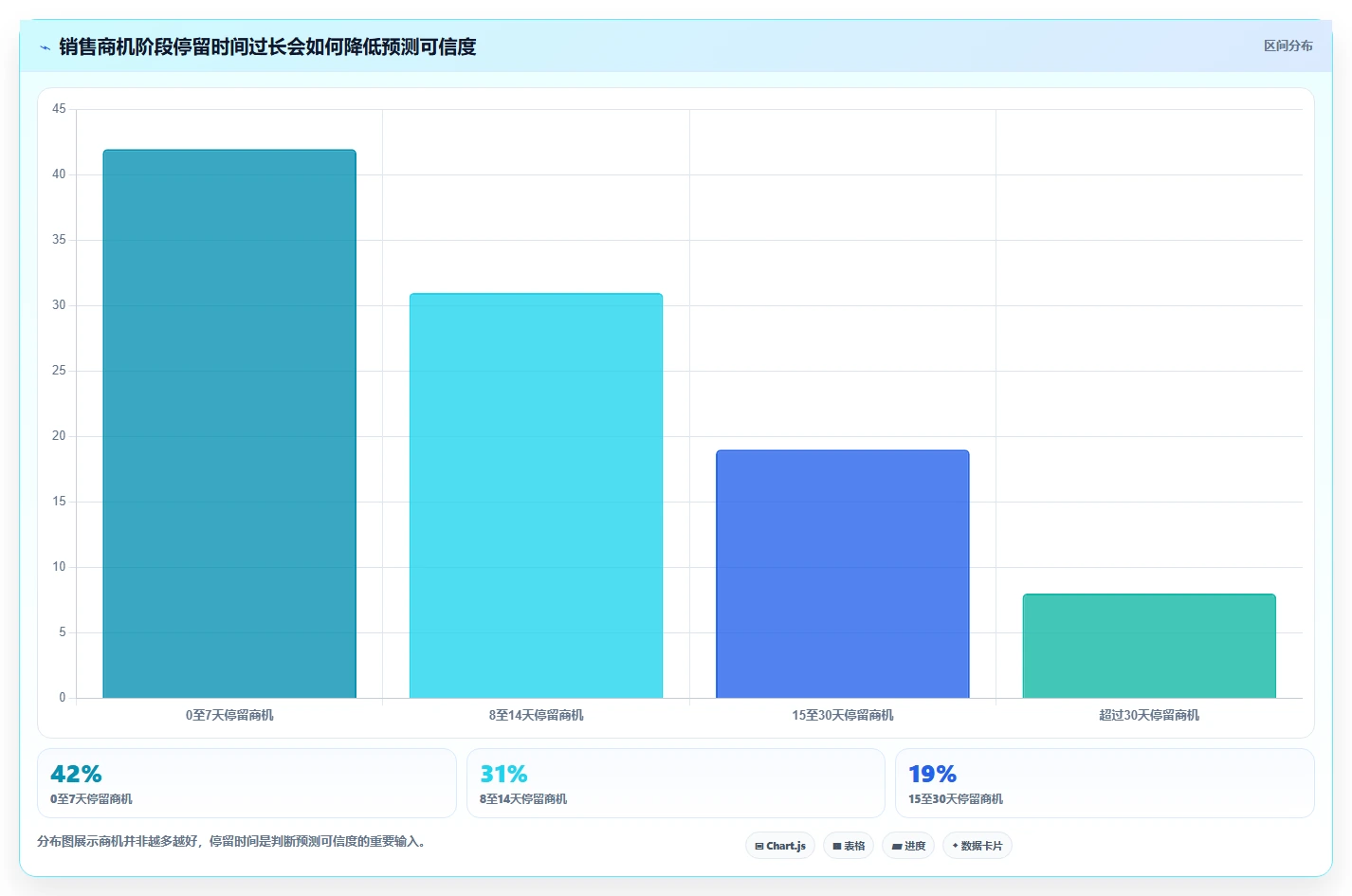1352x896 pixels.
Task: Select the 0至7天停留商机 bar
Action: [229, 424]
